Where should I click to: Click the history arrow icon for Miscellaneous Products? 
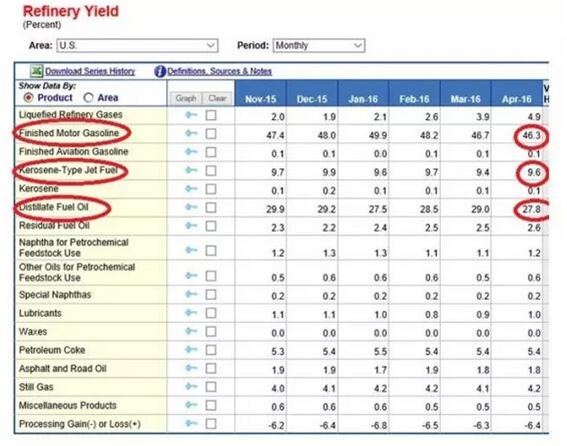coord(191,405)
